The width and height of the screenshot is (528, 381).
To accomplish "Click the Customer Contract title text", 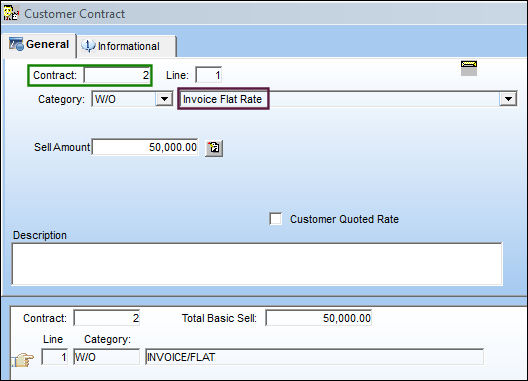I will [74, 14].
